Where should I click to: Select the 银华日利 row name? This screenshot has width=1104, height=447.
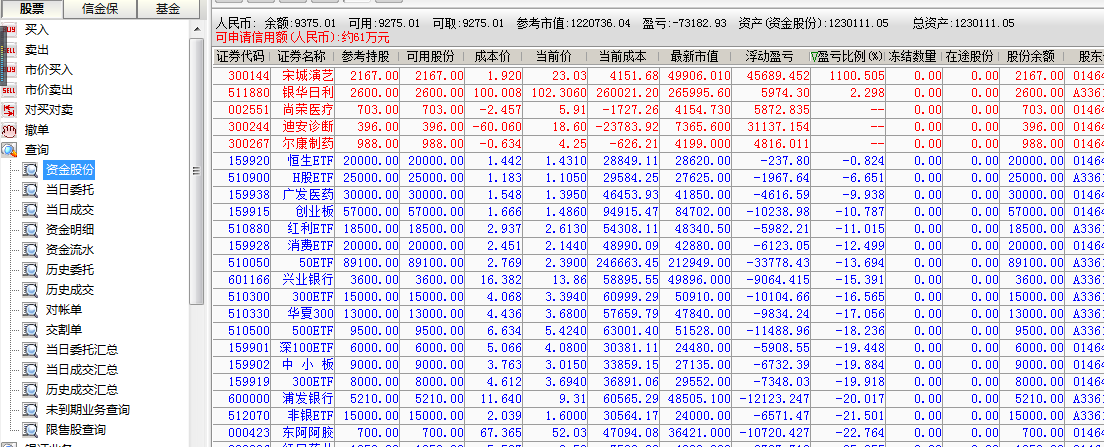coord(308,92)
